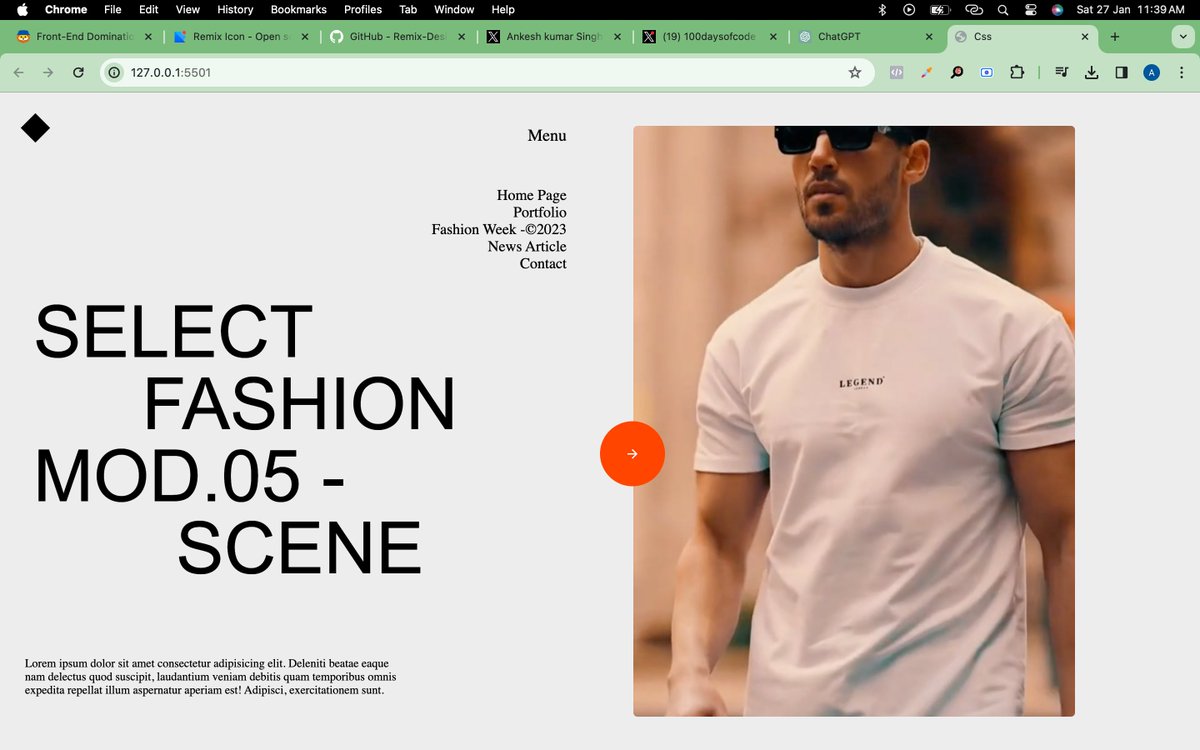
Task: View site information icon in address bar
Action: click(x=114, y=72)
